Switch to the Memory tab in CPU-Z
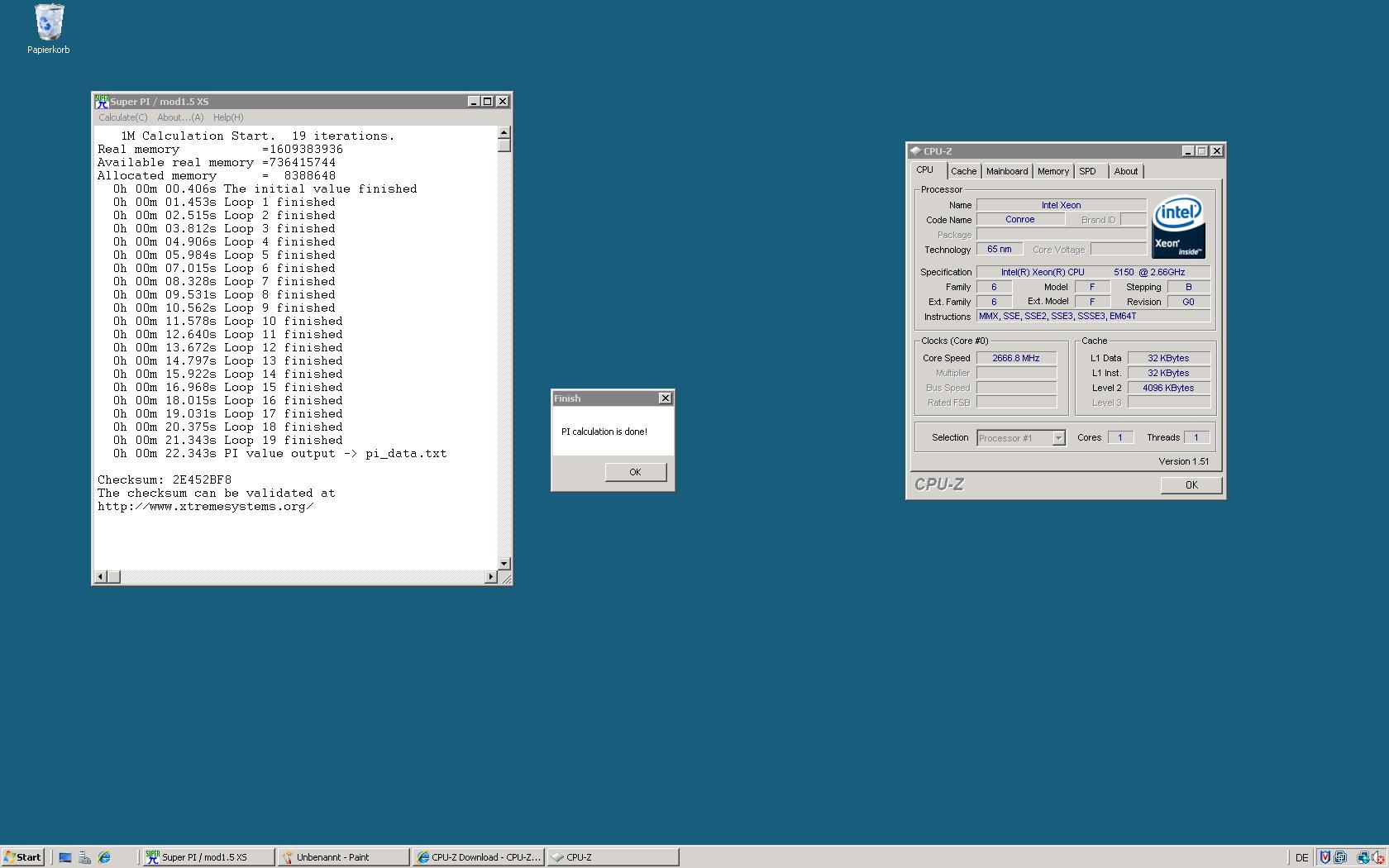1389x868 pixels. 1053,171
